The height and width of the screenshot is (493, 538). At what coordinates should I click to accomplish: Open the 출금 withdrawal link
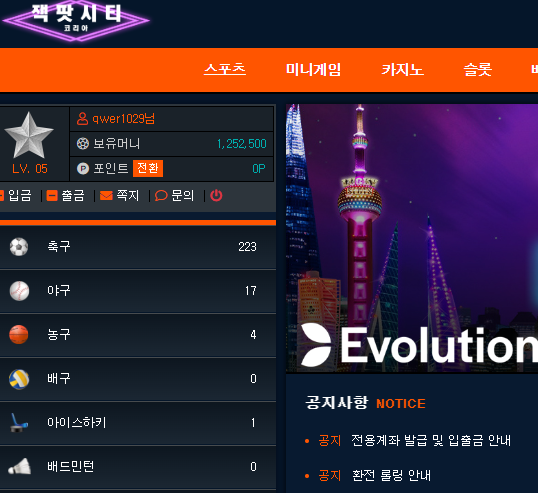(66, 196)
